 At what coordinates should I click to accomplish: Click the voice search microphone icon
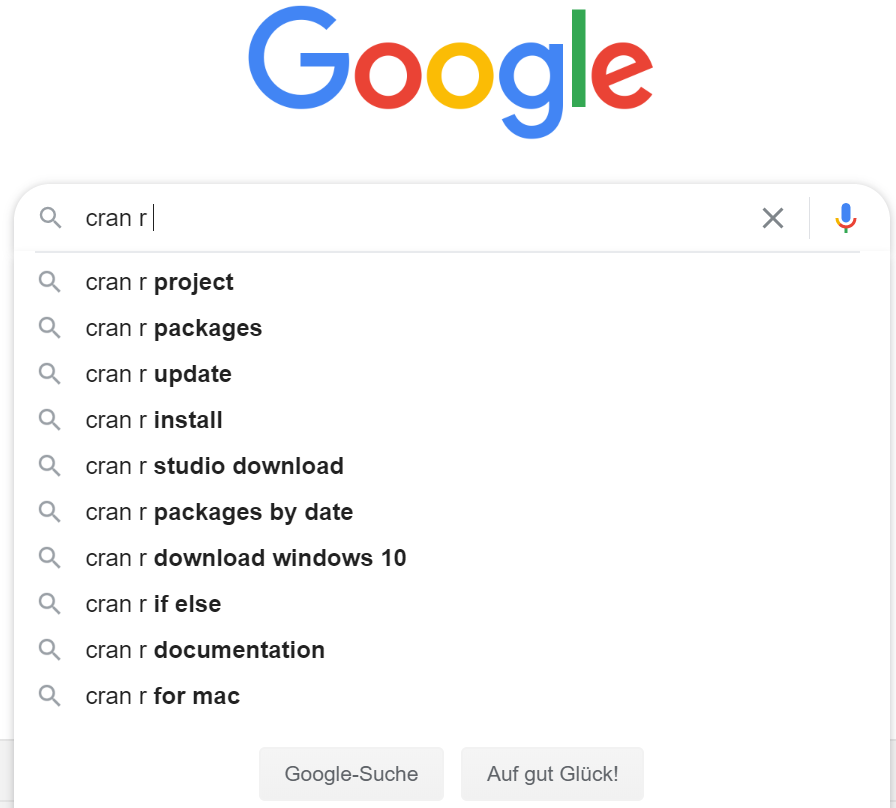tap(846, 218)
